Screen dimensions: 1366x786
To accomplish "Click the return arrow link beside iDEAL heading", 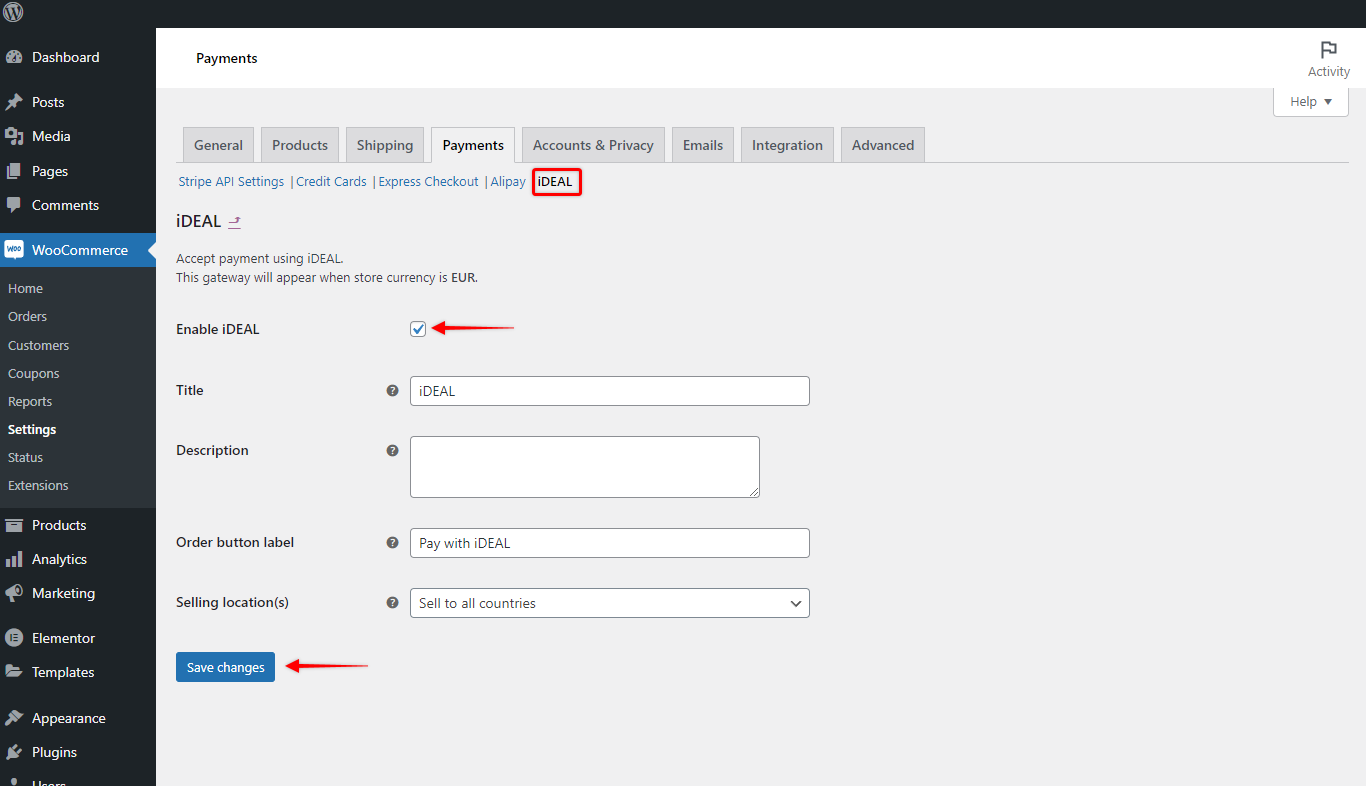I will coord(235,222).
